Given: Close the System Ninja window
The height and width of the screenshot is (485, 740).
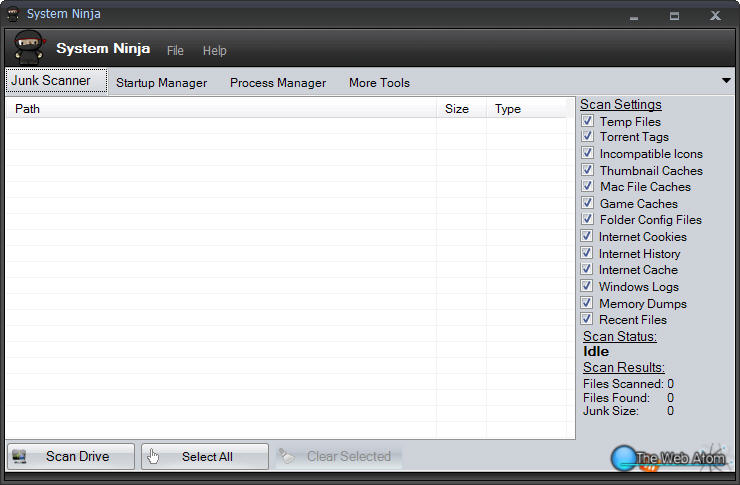Looking at the screenshot, I should pyautogui.click(x=715, y=16).
